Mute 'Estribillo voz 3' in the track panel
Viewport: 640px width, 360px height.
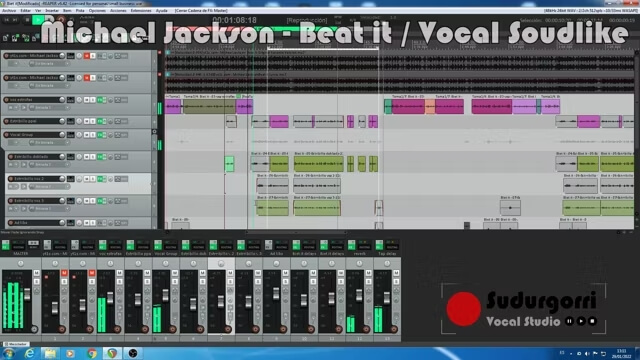[x=87, y=201]
